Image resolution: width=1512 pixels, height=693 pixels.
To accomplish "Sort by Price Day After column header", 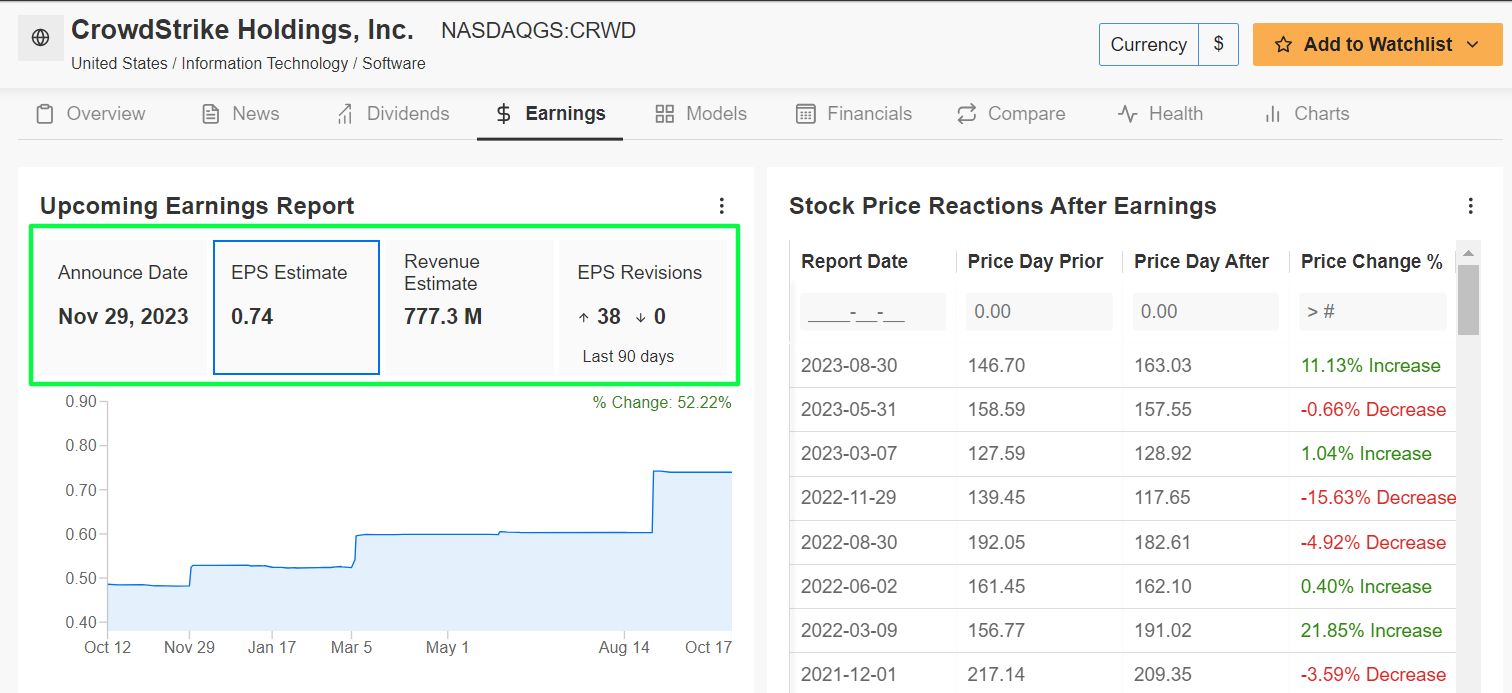I will click(x=1201, y=262).
